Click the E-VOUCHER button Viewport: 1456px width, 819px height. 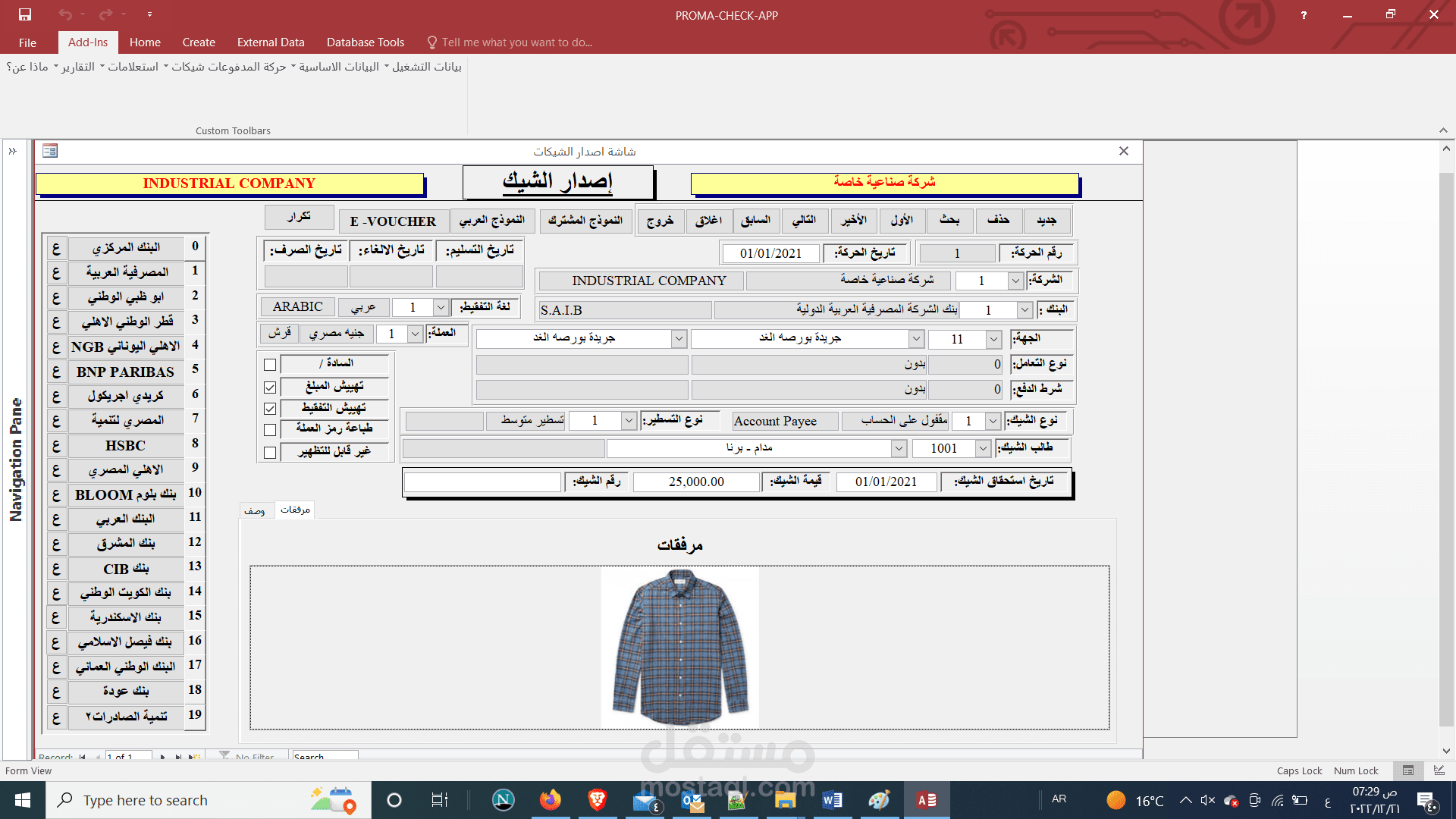pyautogui.click(x=393, y=221)
